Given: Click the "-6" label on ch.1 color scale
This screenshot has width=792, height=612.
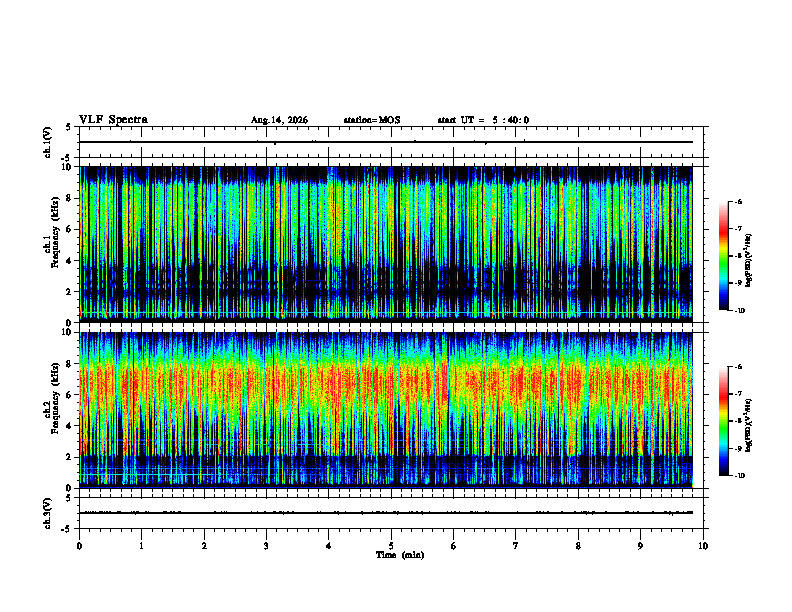Looking at the screenshot, I should coord(738,202).
